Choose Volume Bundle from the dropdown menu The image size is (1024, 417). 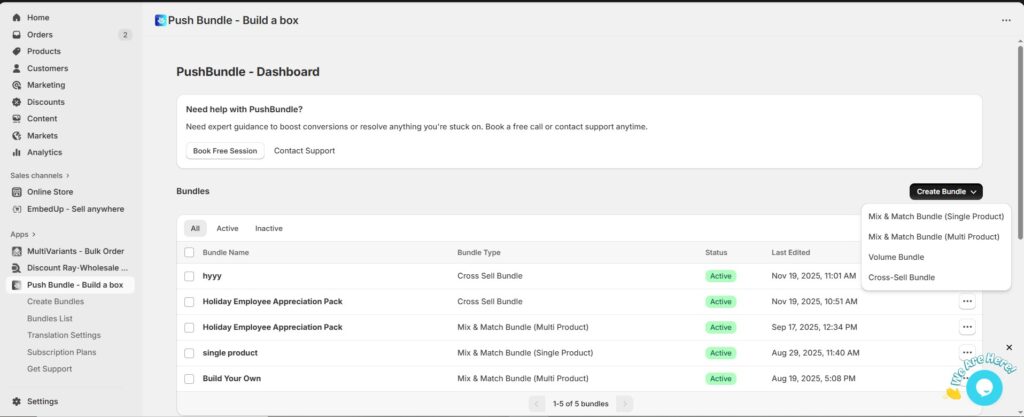896,257
